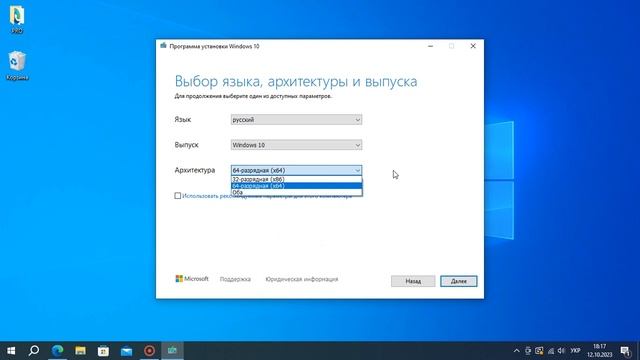Open volume control tray icon
This screenshot has height=360, width=640.
click(x=562, y=351)
